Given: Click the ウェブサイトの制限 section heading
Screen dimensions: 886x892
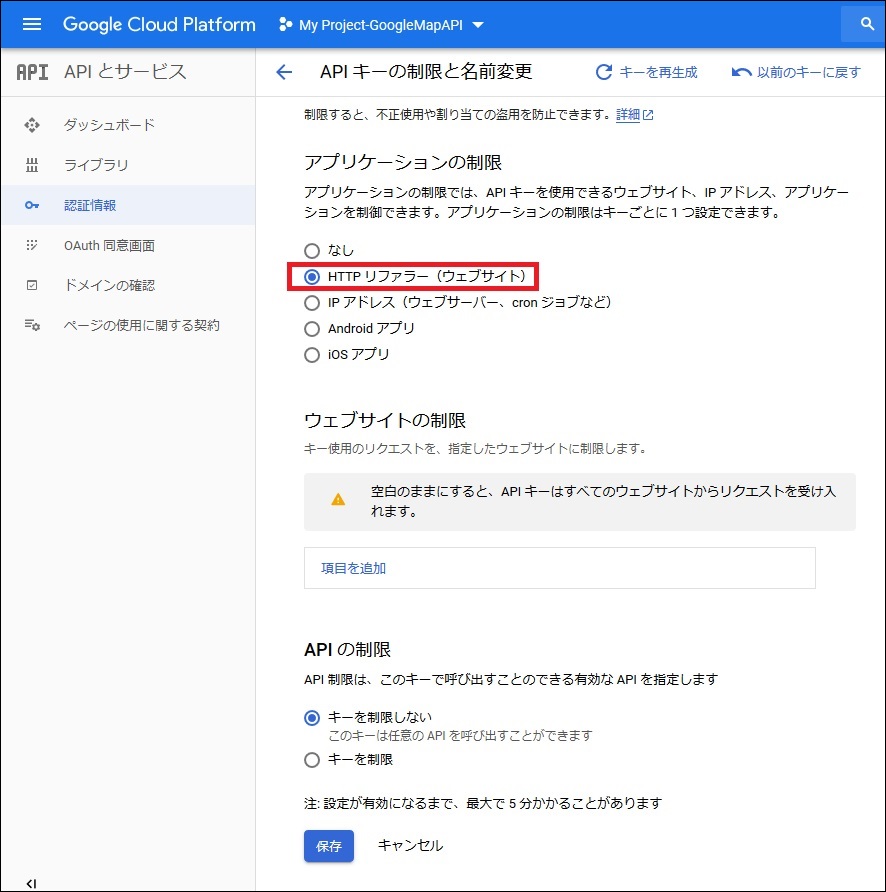Looking at the screenshot, I should pyautogui.click(x=385, y=420).
